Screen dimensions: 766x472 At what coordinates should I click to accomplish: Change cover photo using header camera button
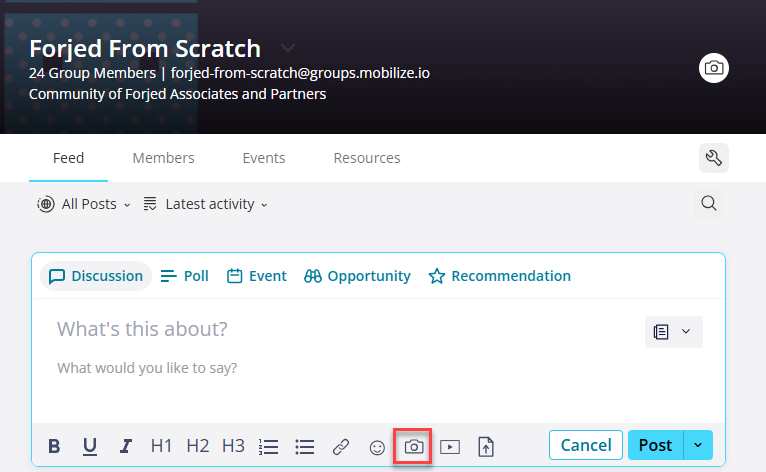(x=714, y=68)
